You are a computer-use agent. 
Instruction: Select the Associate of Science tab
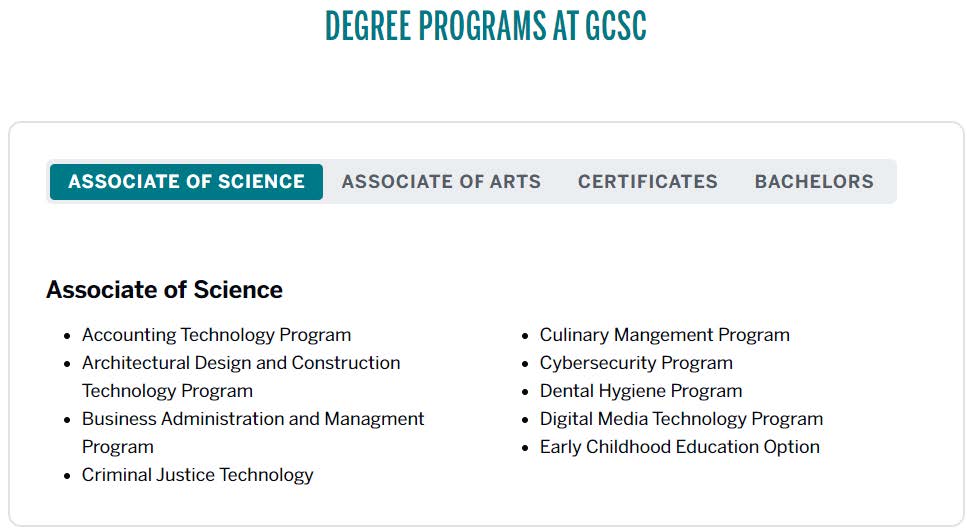(x=186, y=182)
